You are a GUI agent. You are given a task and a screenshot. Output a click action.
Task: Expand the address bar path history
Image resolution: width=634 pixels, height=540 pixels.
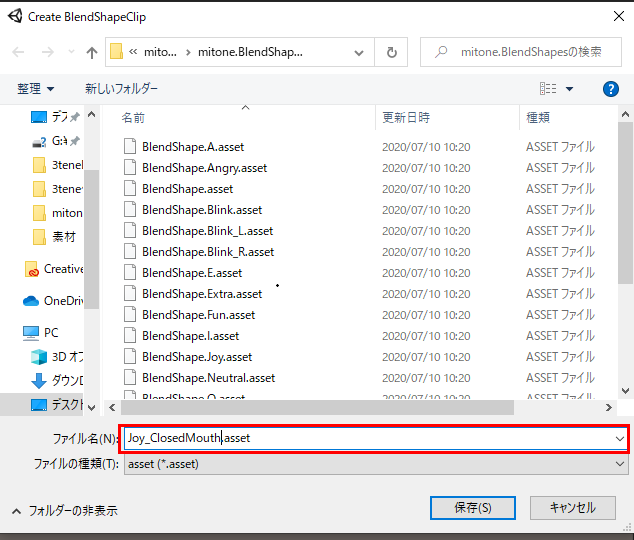(x=359, y=53)
